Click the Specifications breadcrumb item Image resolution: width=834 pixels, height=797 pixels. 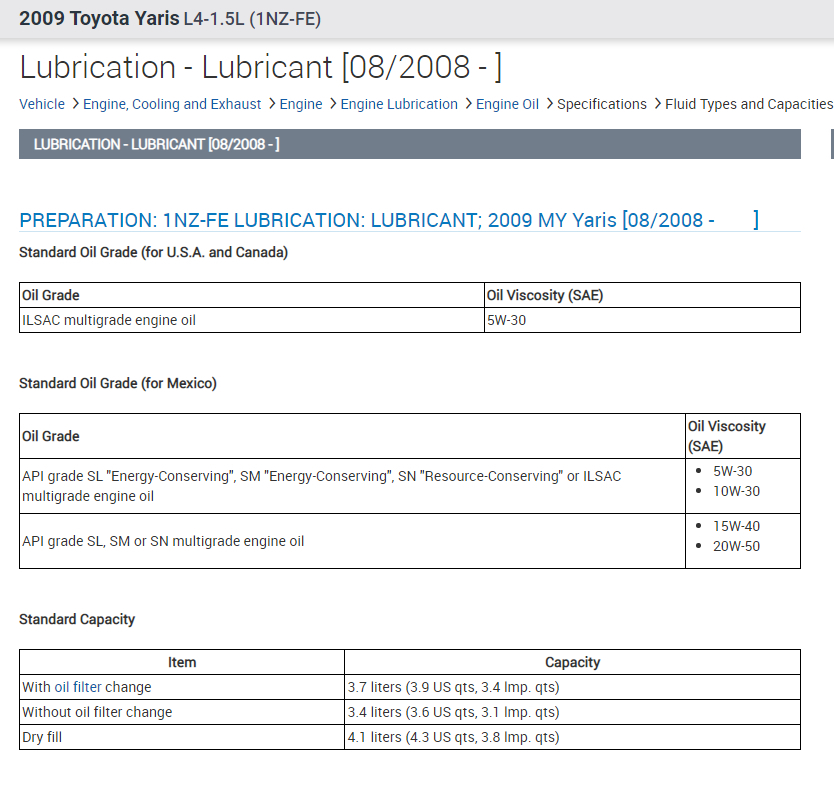(x=602, y=104)
